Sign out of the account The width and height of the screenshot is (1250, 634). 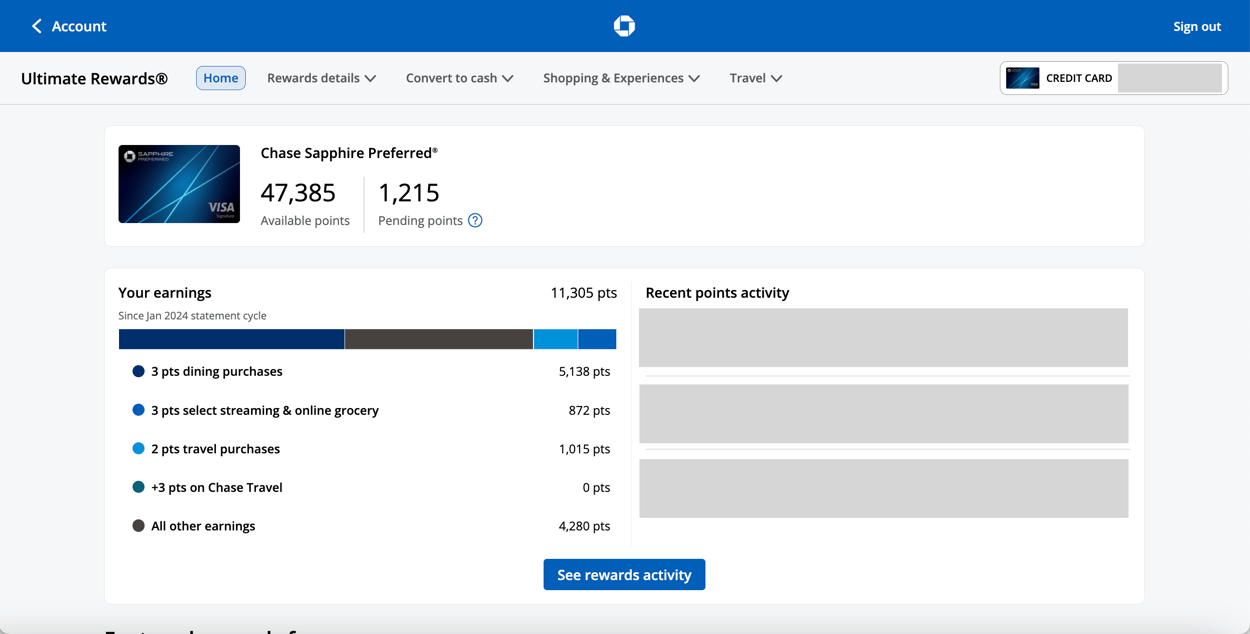click(1196, 26)
